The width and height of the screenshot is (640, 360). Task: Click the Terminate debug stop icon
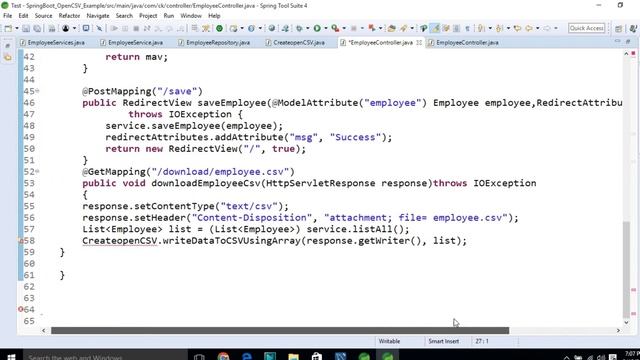[136, 28]
